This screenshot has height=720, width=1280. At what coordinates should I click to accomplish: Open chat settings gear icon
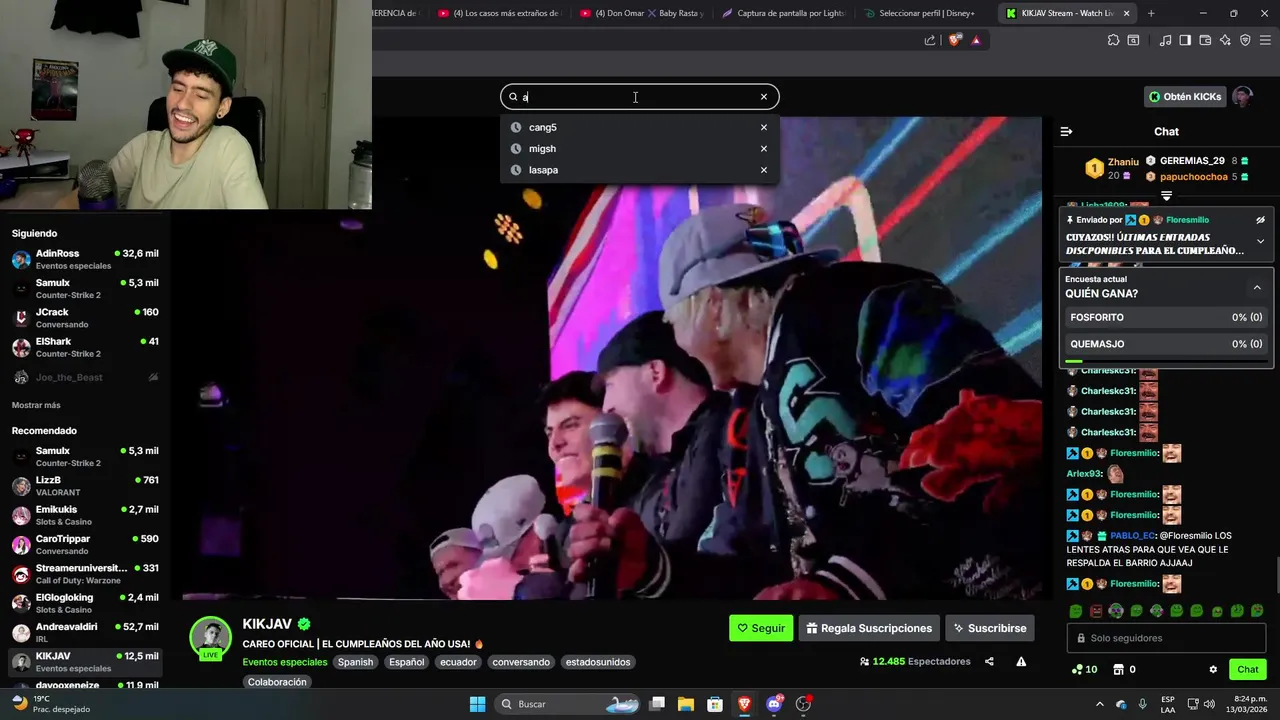click(1213, 669)
